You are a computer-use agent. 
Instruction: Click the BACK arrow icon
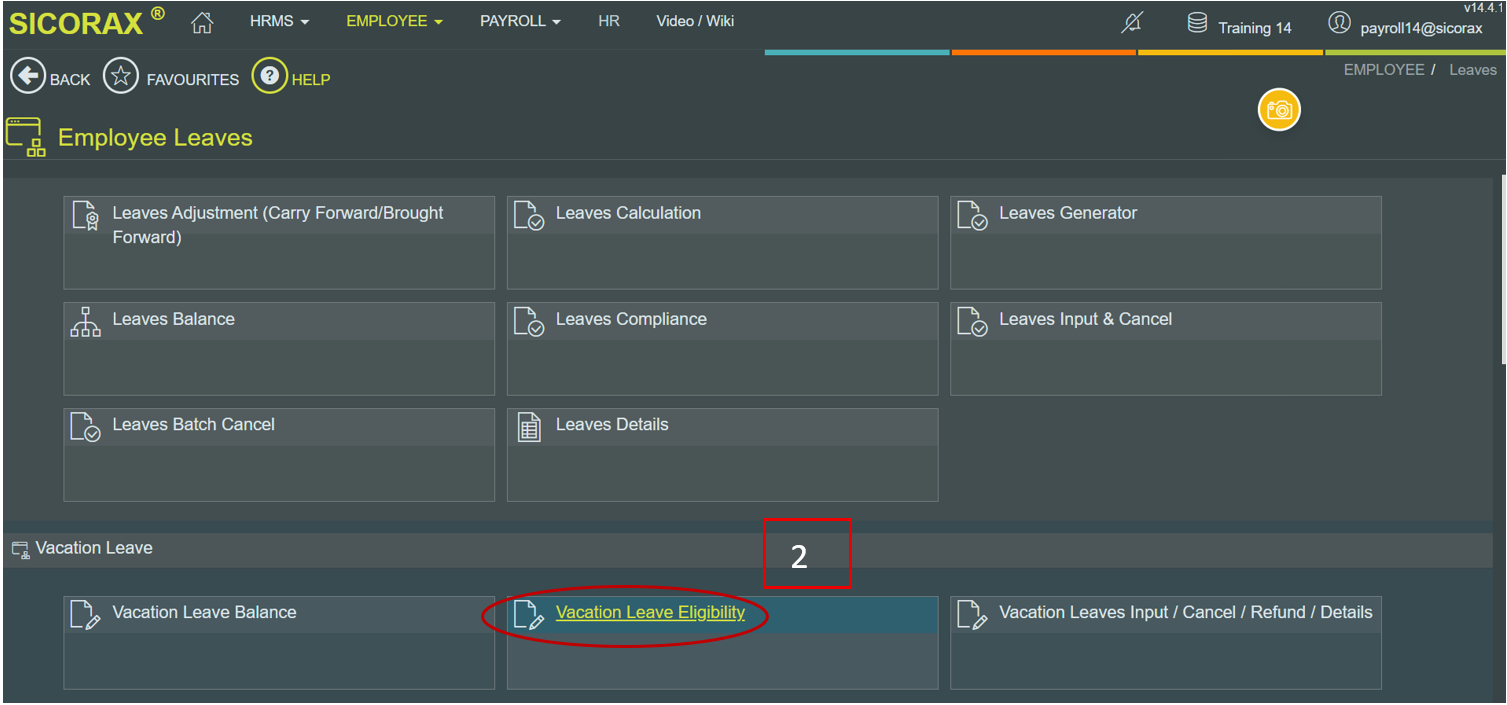click(27, 77)
